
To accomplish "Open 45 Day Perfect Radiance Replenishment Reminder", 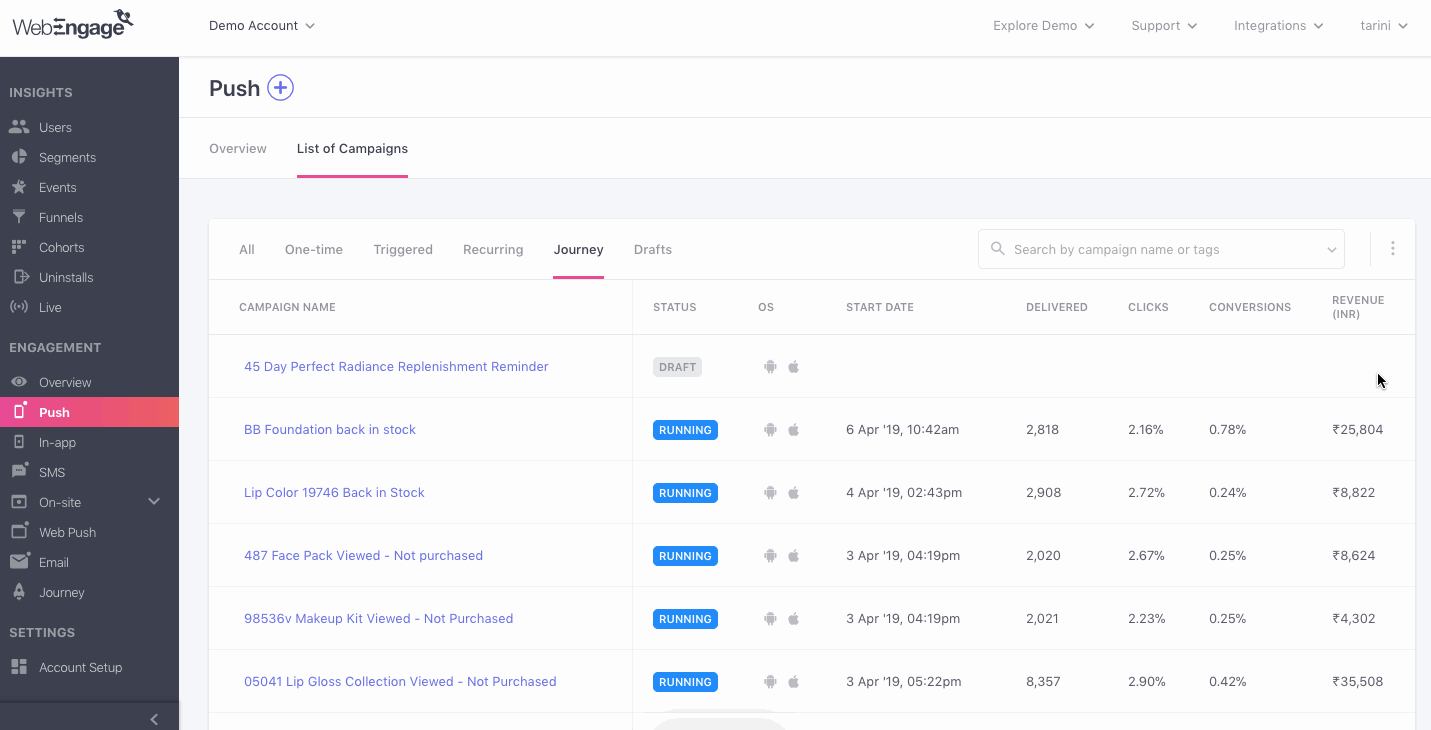I will click(x=396, y=367).
